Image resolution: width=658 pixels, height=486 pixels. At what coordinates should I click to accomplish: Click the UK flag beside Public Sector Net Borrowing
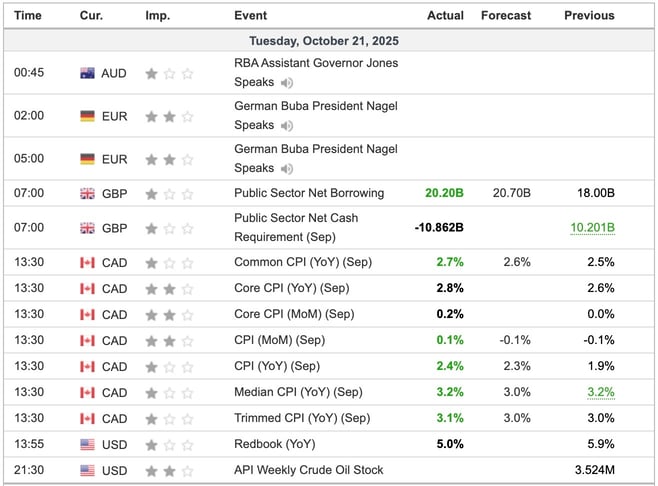[x=88, y=193]
